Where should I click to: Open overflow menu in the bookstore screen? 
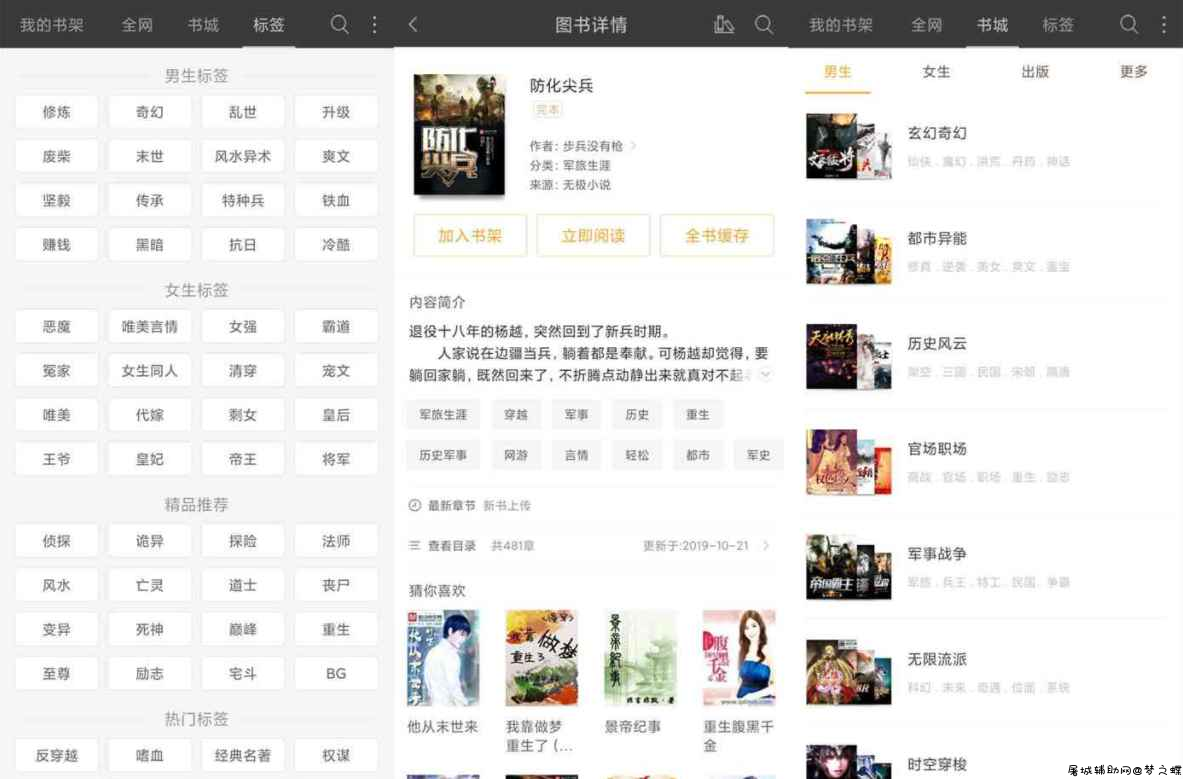[1164, 24]
